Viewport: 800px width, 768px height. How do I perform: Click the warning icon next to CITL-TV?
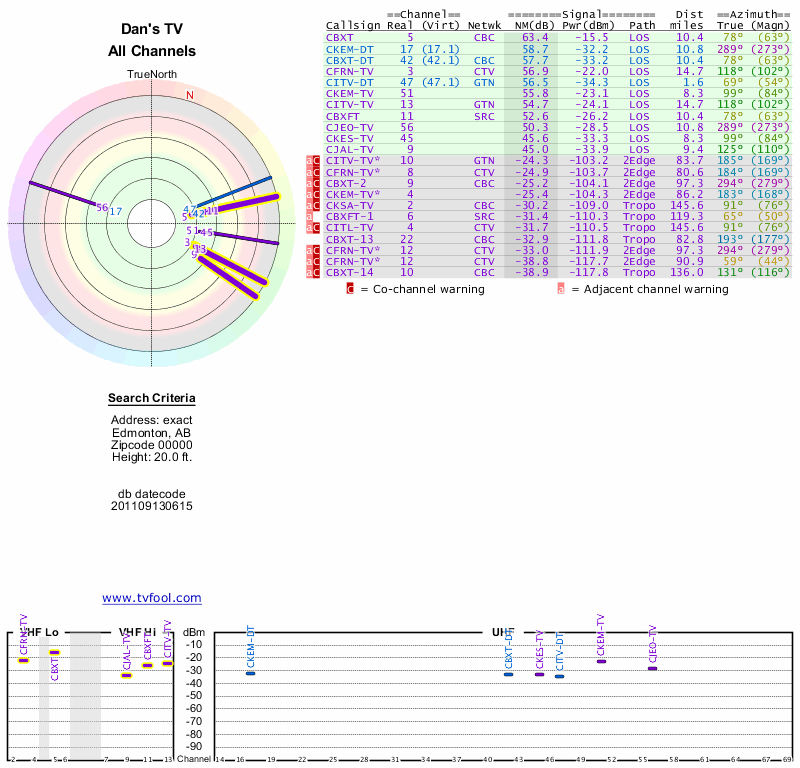[x=314, y=228]
